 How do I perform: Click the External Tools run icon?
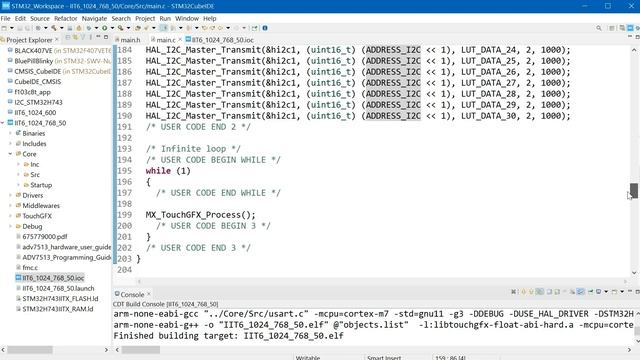coord(120,28)
